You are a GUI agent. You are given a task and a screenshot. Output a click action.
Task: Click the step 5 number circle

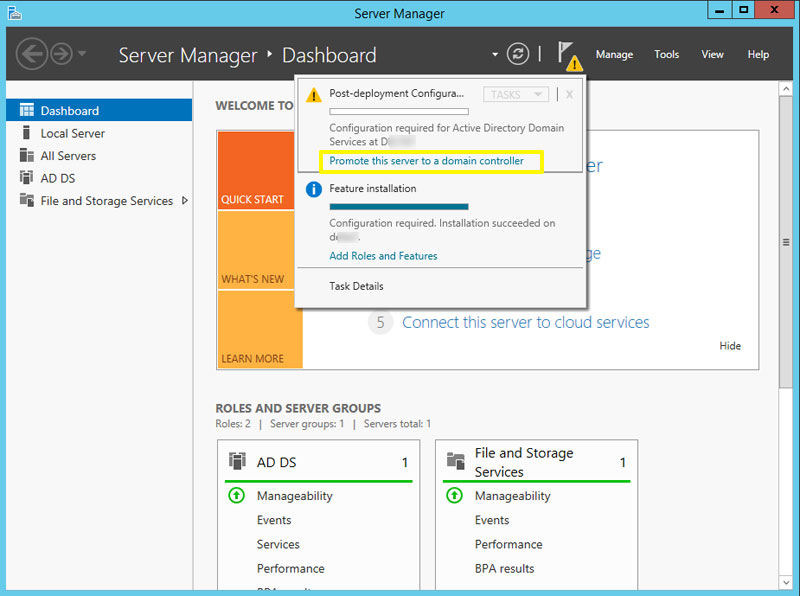380,322
